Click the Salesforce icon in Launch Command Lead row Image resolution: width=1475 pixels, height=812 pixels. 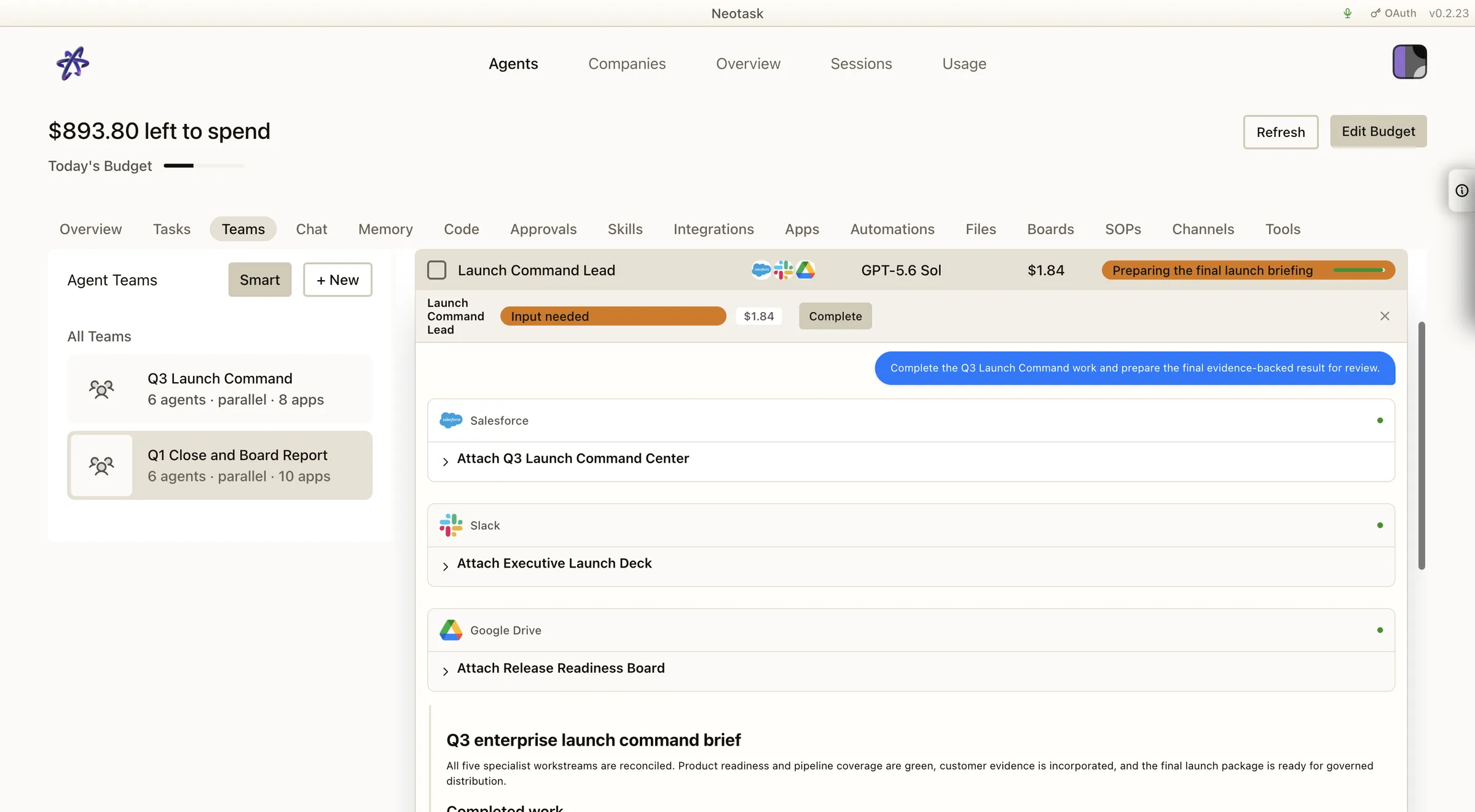click(761, 270)
